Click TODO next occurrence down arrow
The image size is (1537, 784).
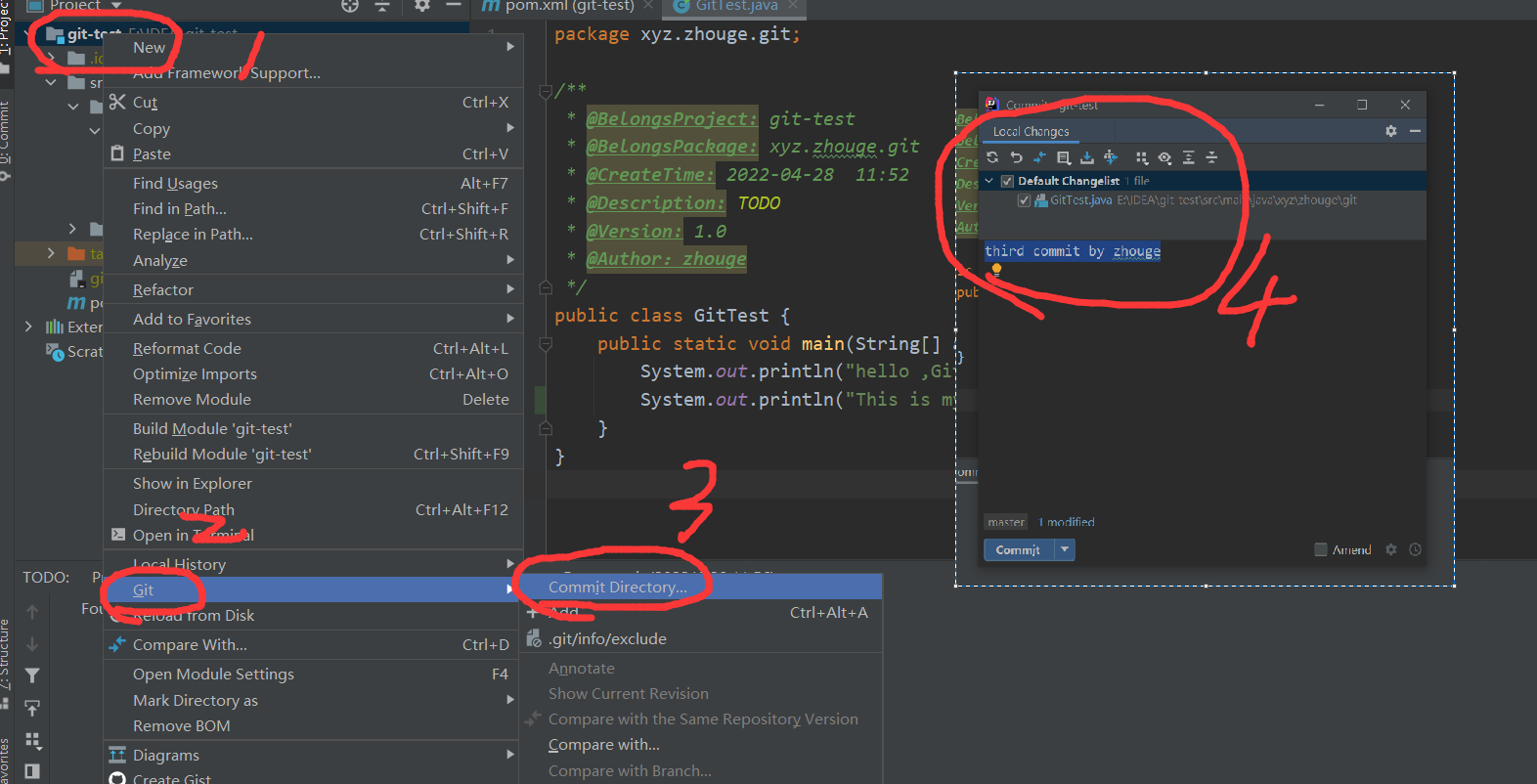pos(32,644)
